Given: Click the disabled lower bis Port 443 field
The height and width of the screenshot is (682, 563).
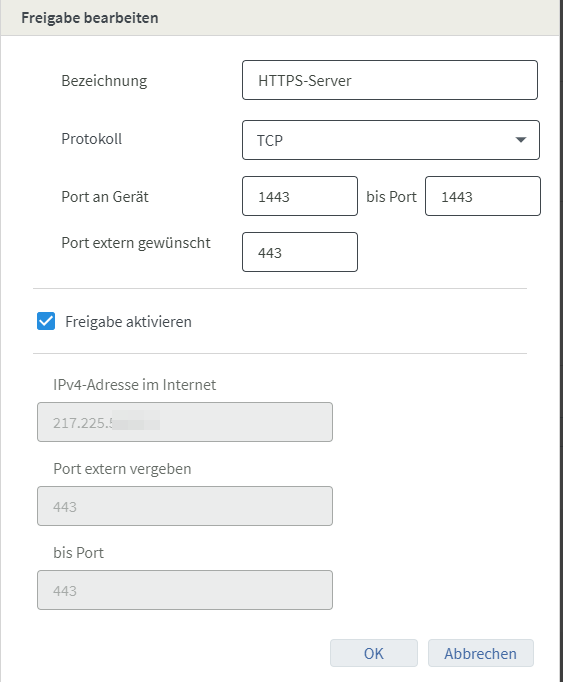Looking at the screenshot, I should click(185, 590).
